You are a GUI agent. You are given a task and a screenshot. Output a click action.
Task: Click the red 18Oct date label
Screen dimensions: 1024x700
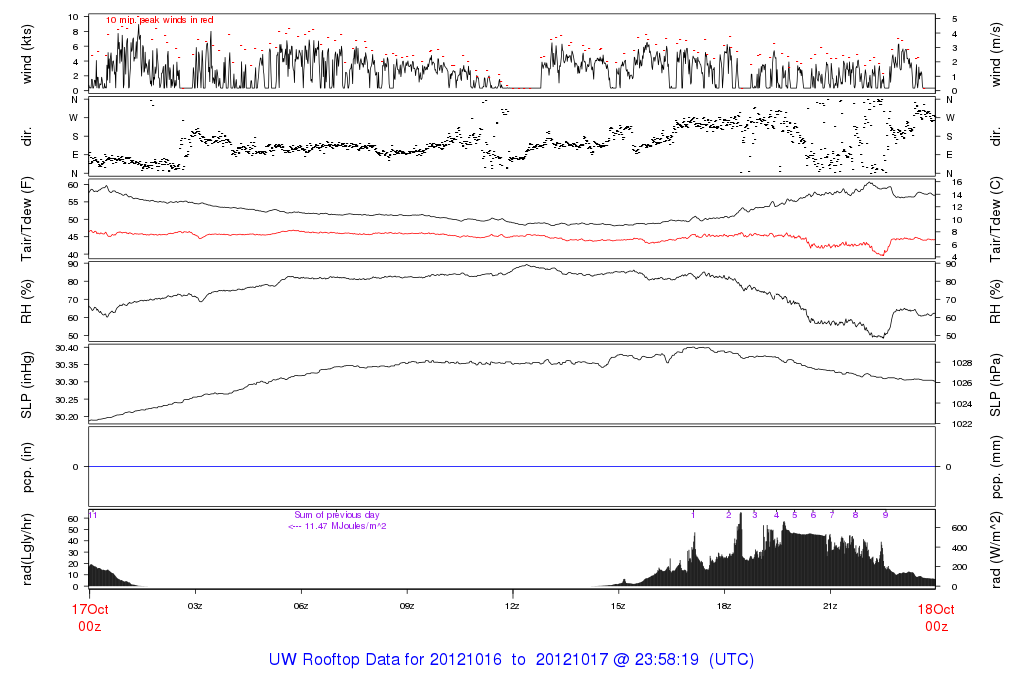pos(936,608)
